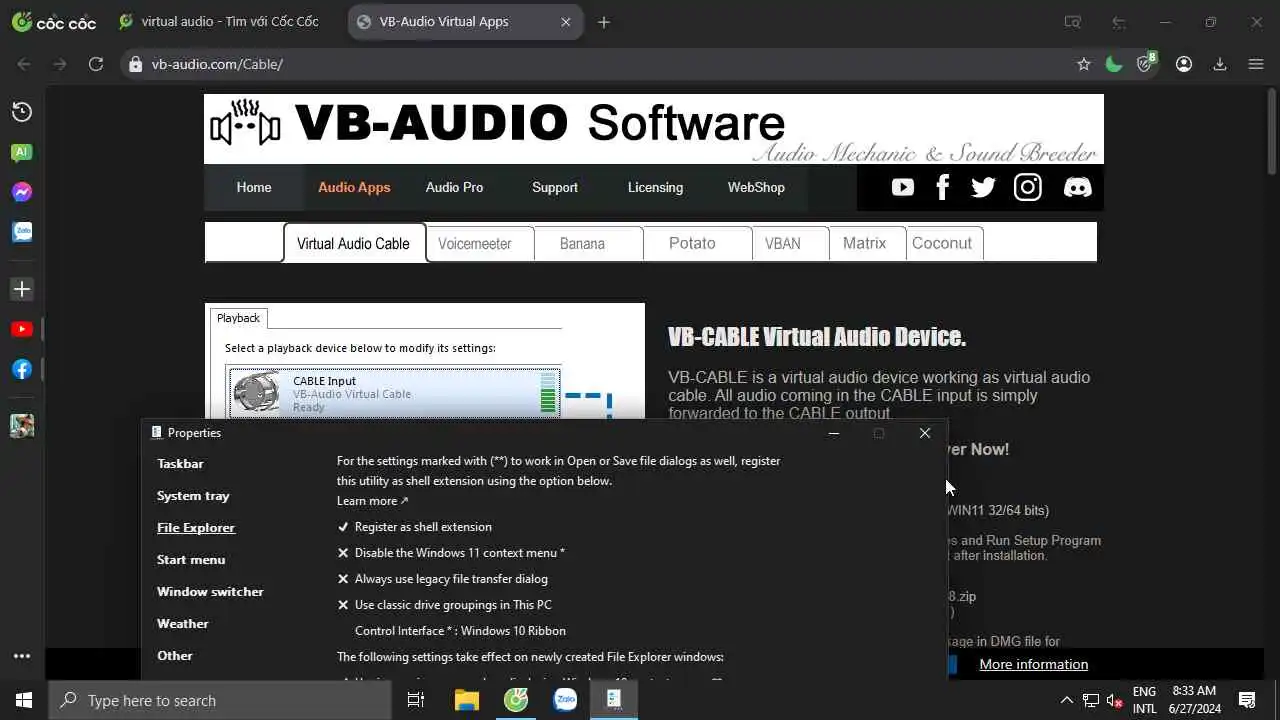Open Audio Apps in VB-Audio navigation
This screenshot has height=720, width=1280.
point(354,187)
